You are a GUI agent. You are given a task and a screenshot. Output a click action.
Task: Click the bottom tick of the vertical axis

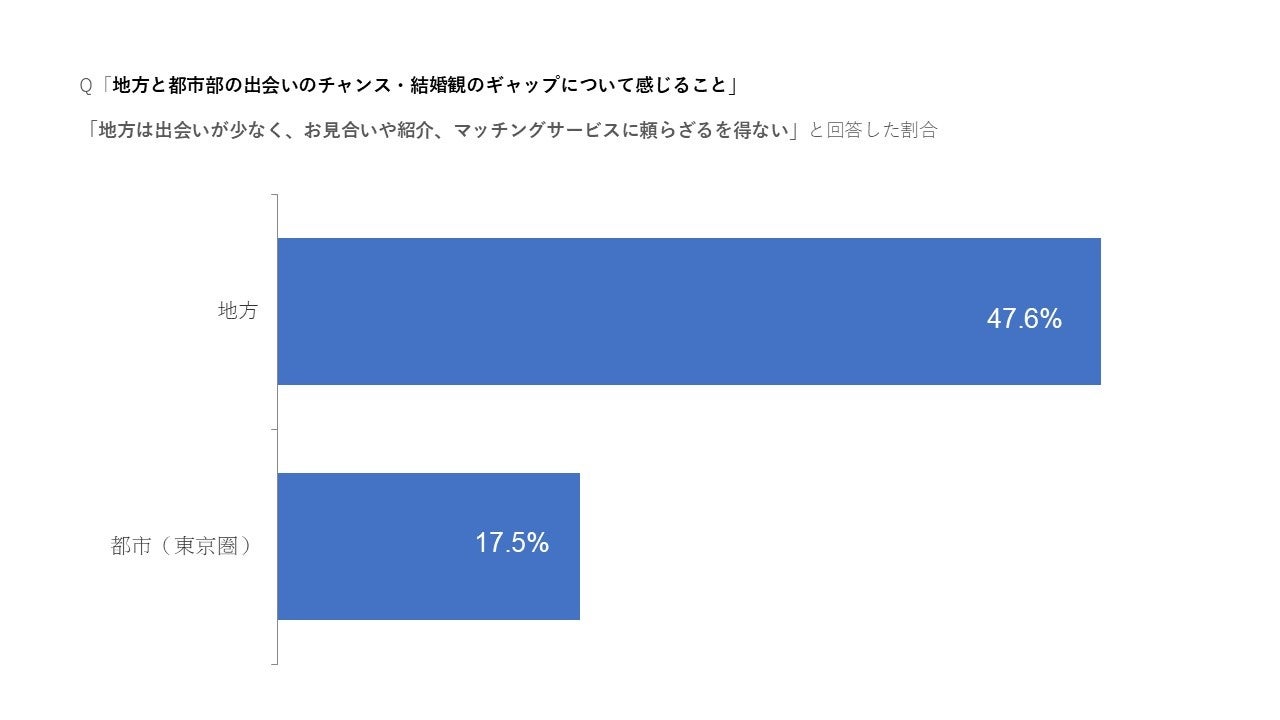coord(273,664)
